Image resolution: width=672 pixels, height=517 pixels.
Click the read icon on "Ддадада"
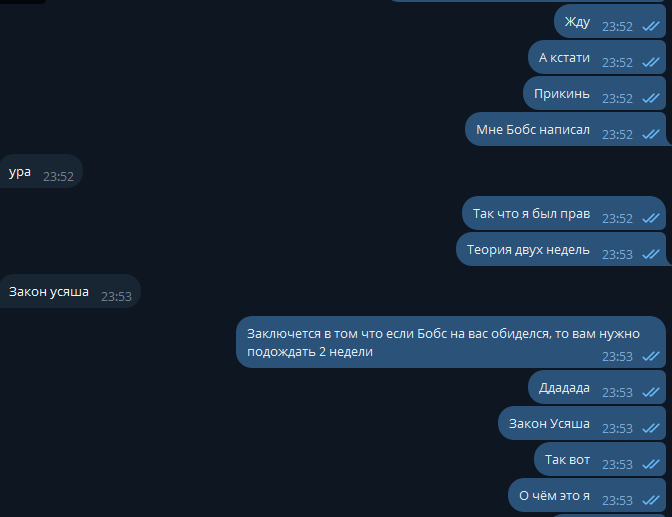coord(651,393)
